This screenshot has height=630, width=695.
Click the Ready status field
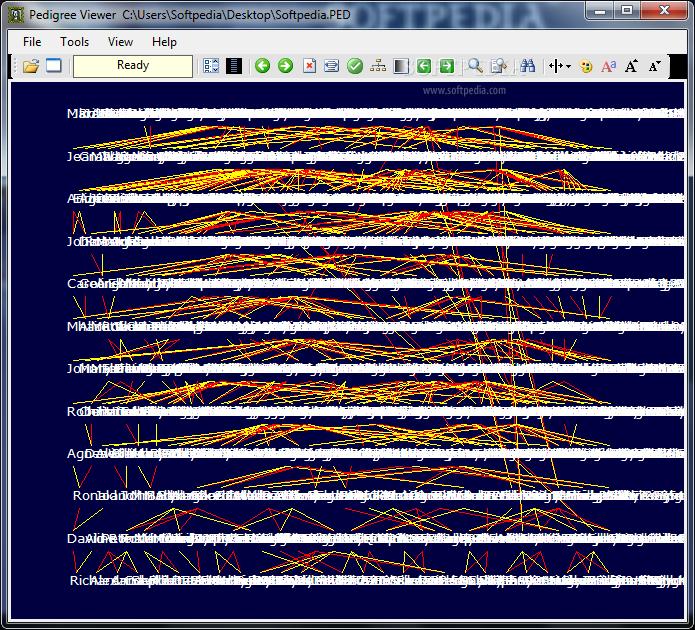(133, 66)
